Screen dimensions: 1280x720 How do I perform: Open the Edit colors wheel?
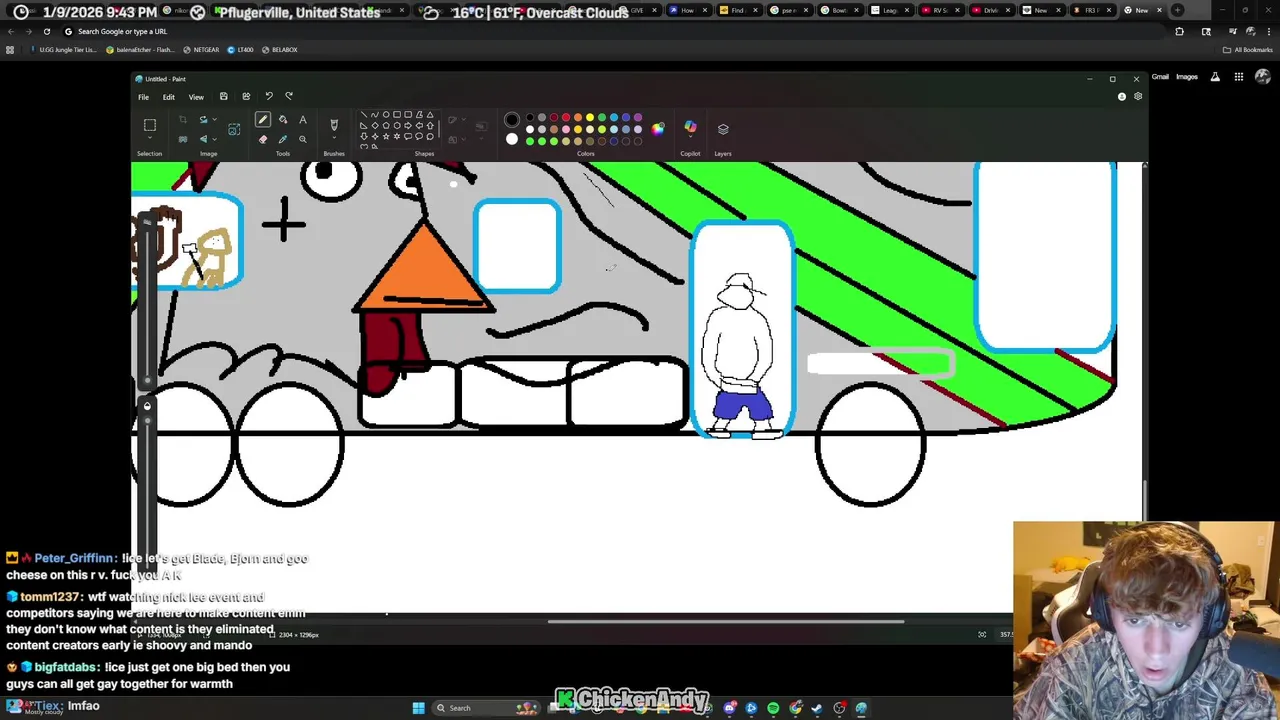[657, 129]
